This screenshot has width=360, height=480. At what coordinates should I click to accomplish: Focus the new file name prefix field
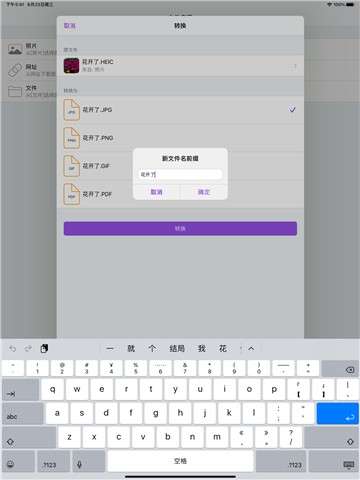[180, 174]
